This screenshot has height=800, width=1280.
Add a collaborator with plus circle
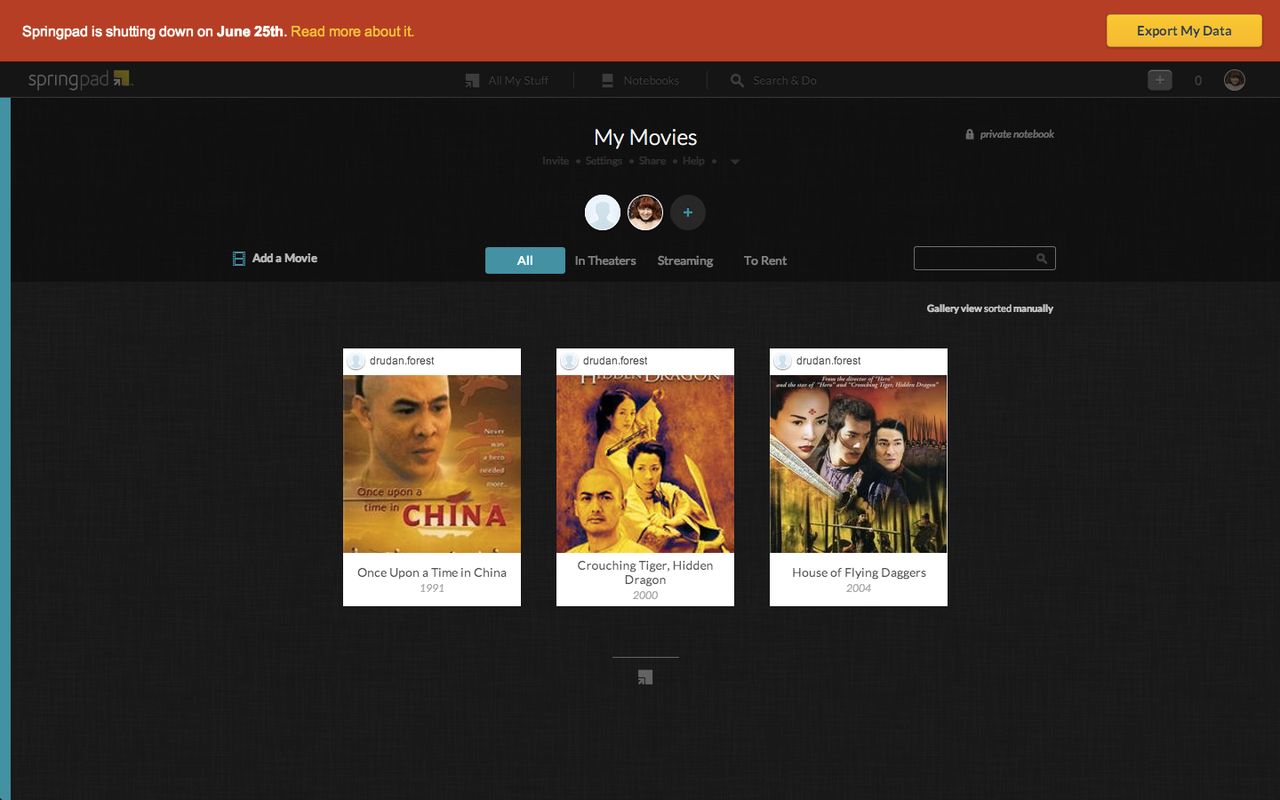688,213
